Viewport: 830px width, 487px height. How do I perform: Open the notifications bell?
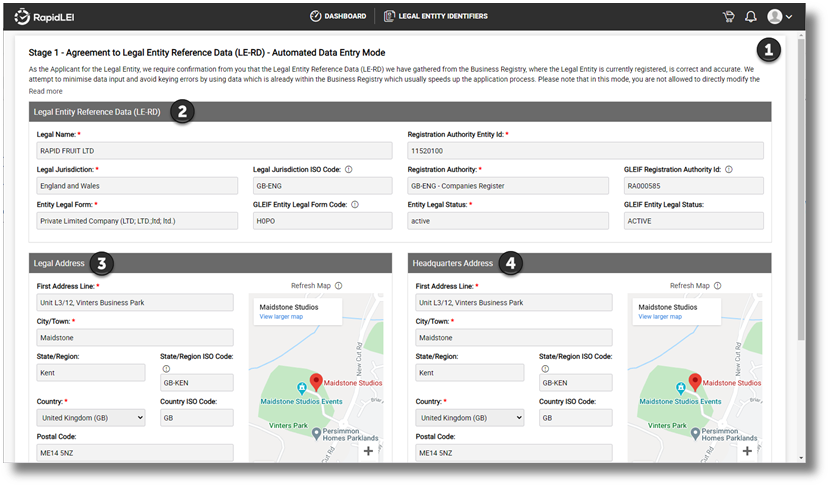click(x=750, y=16)
